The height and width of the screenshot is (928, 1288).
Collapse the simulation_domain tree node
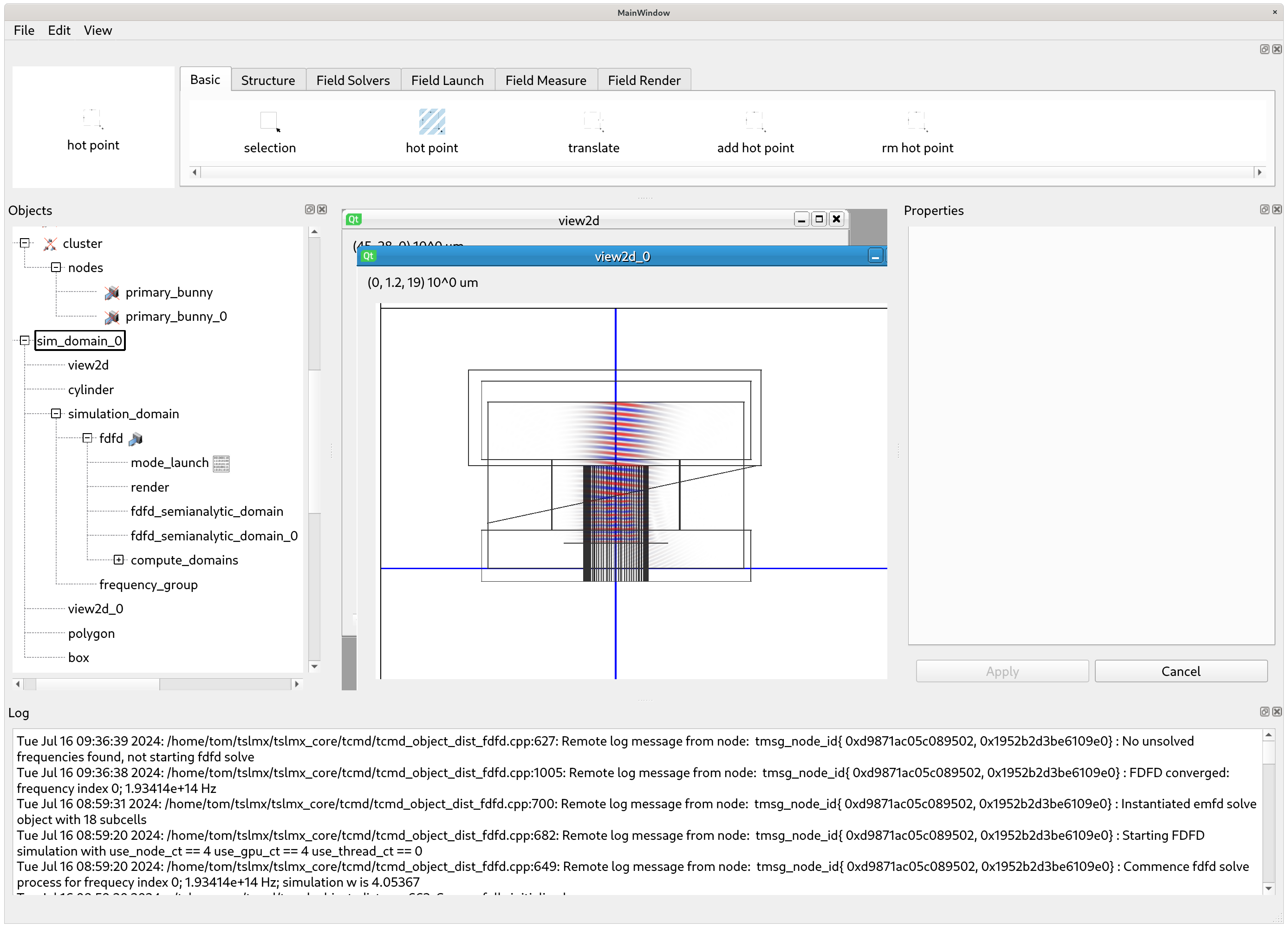[56, 414]
